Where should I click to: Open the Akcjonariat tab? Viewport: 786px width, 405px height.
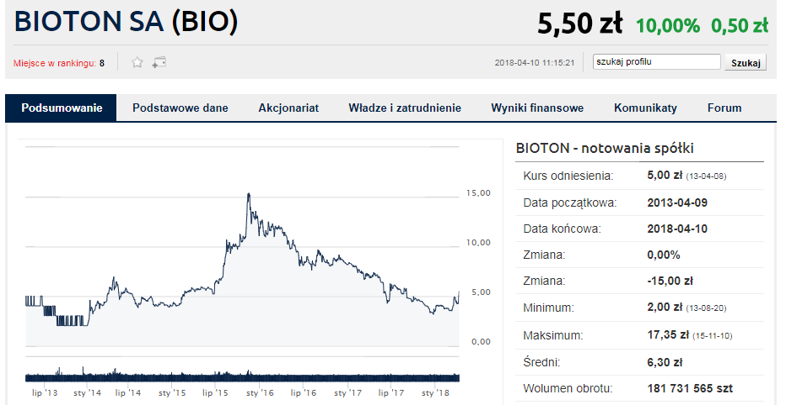tap(288, 108)
